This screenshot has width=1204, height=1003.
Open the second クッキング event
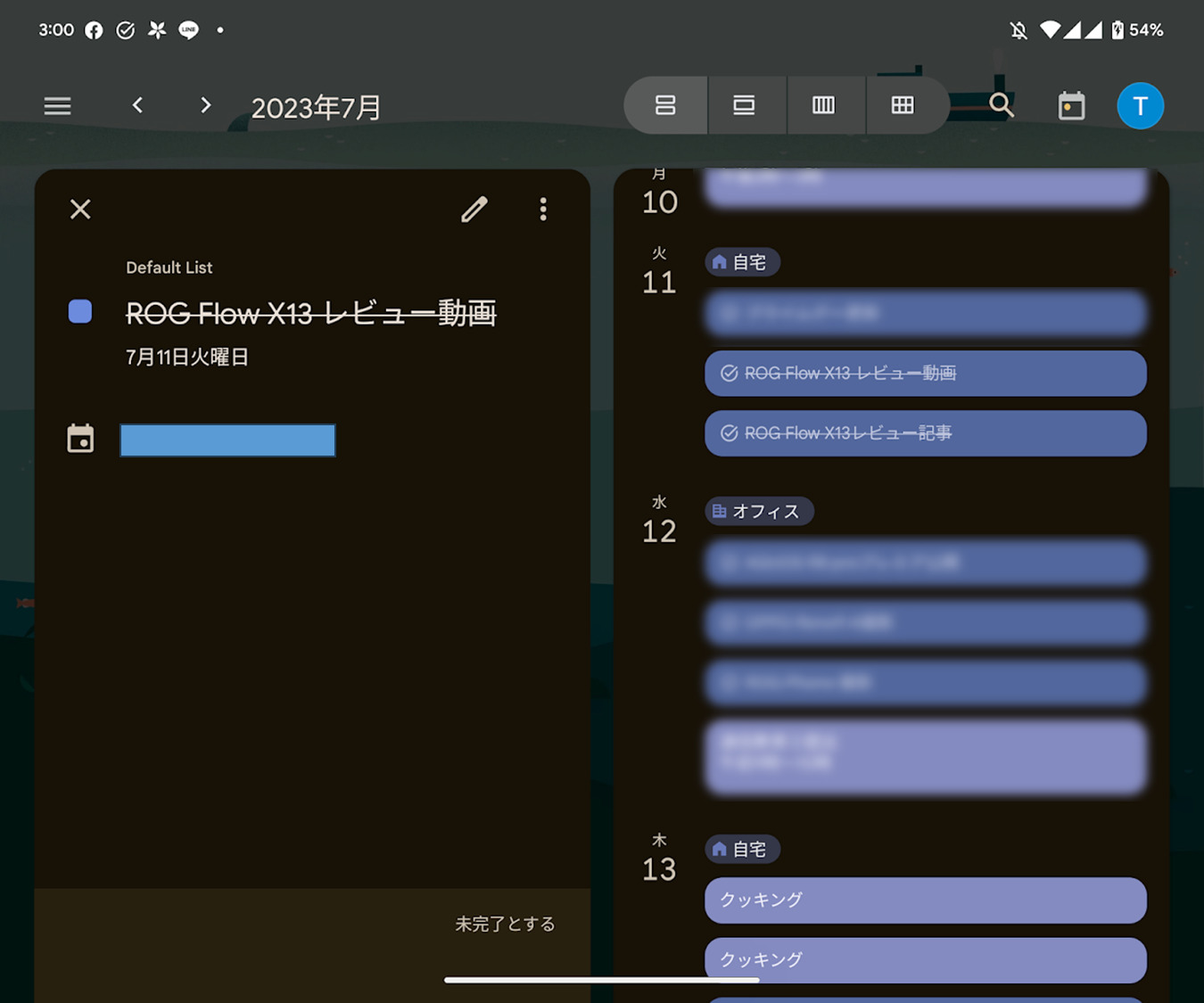point(925,959)
